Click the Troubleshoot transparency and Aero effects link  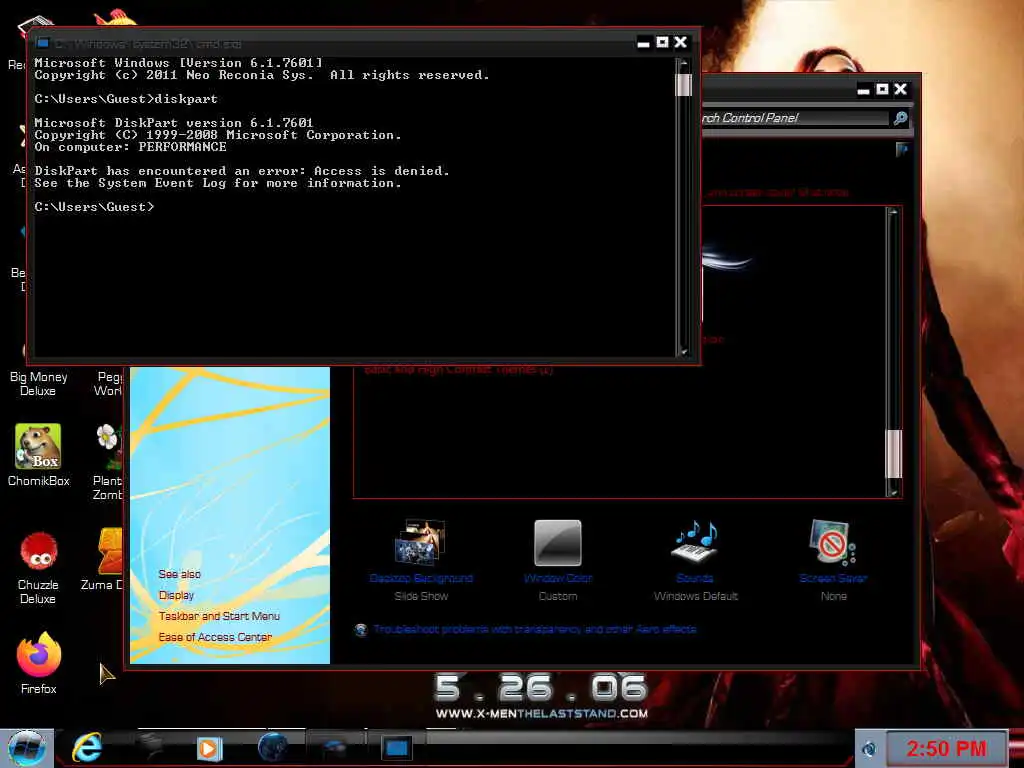coord(534,630)
